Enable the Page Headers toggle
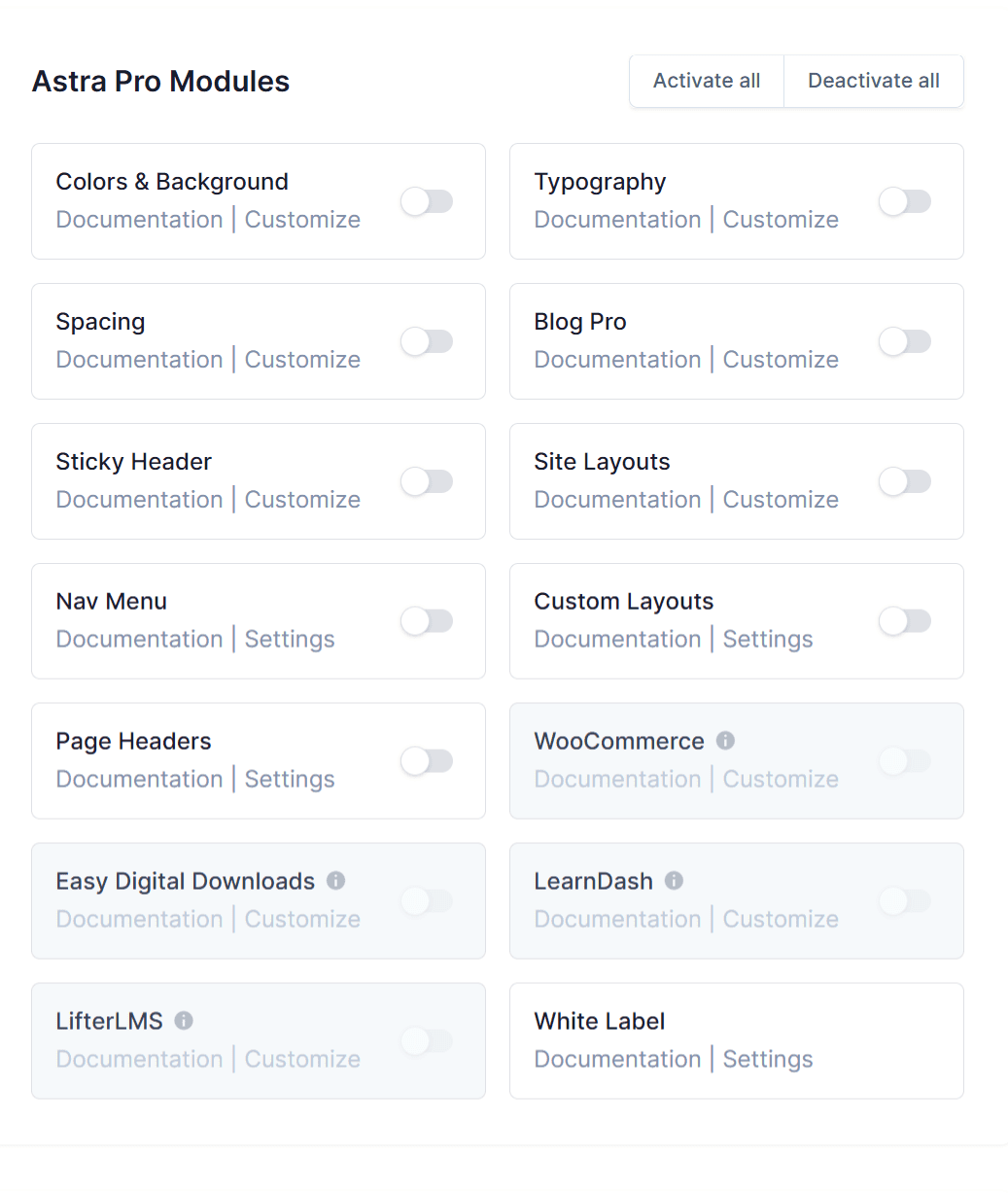This screenshot has width=1008, height=1196. (x=427, y=761)
